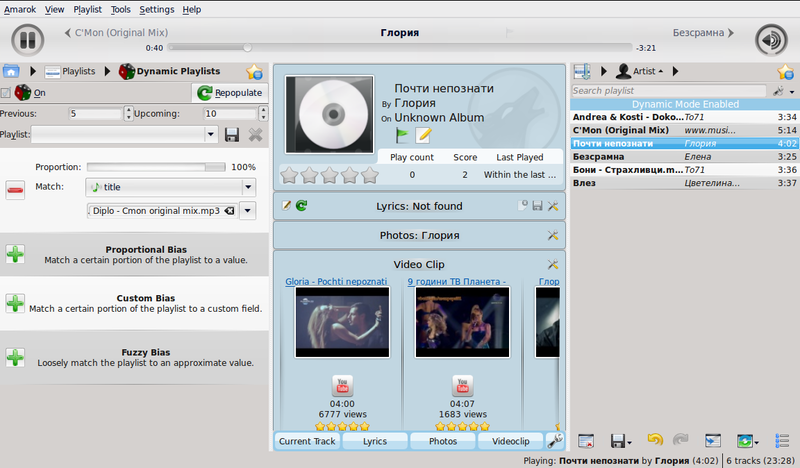Open the match value dropdown arrow
The width and height of the screenshot is (800, 468).
[247, 210]
